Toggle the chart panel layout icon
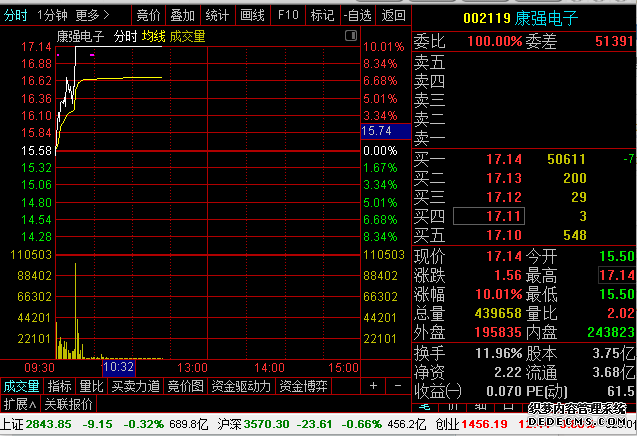 pos(351,36)
